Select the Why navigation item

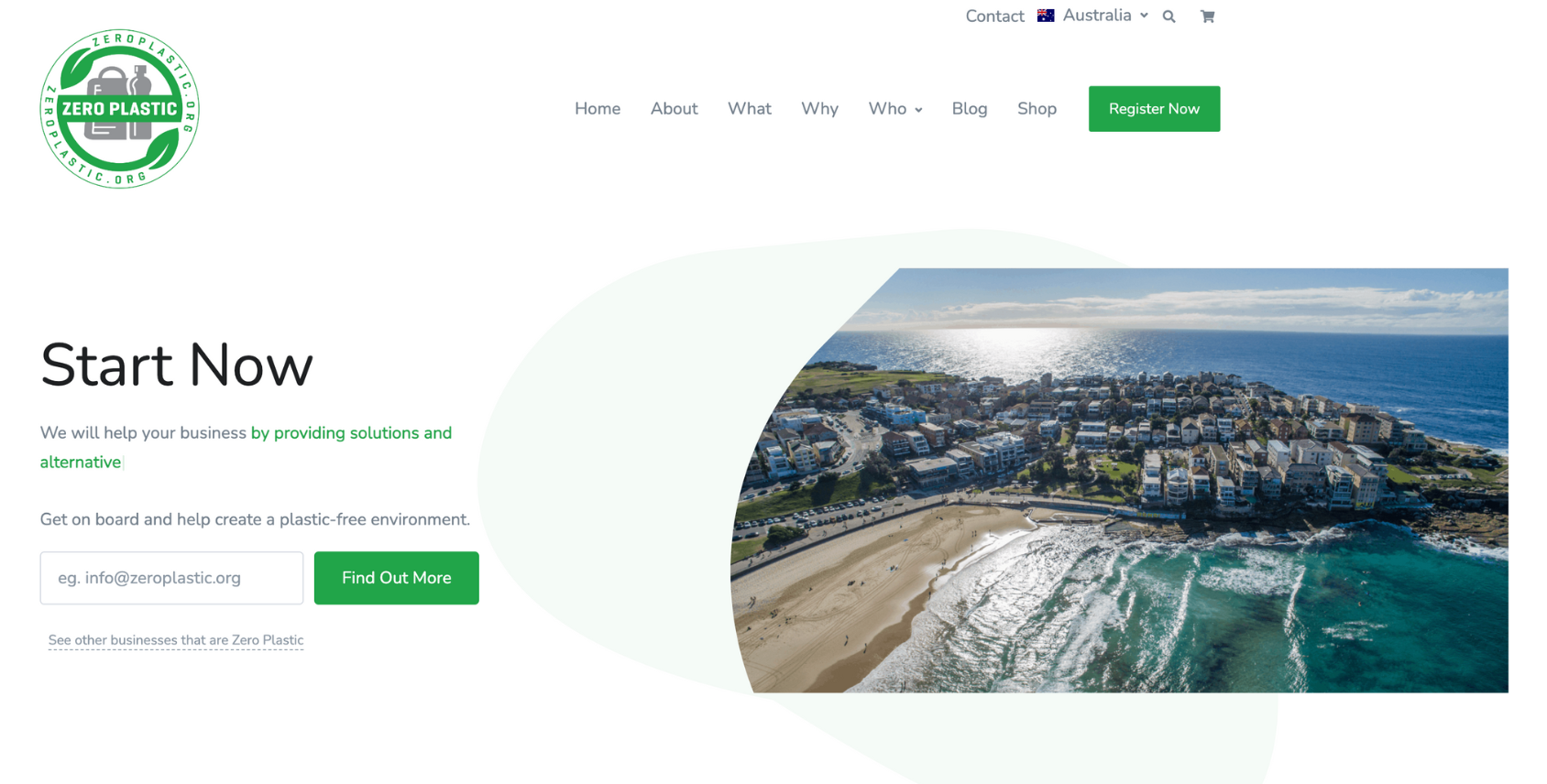[819, 109]
